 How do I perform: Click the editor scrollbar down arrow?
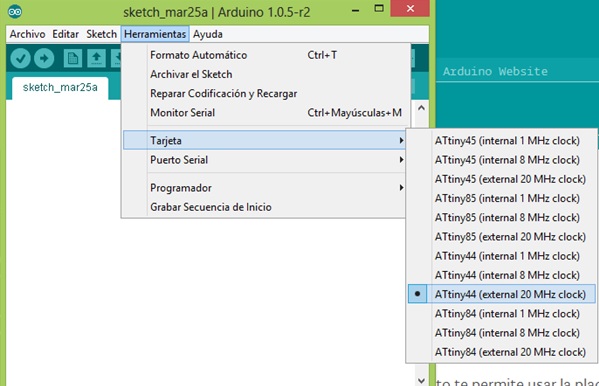[421, 381]
